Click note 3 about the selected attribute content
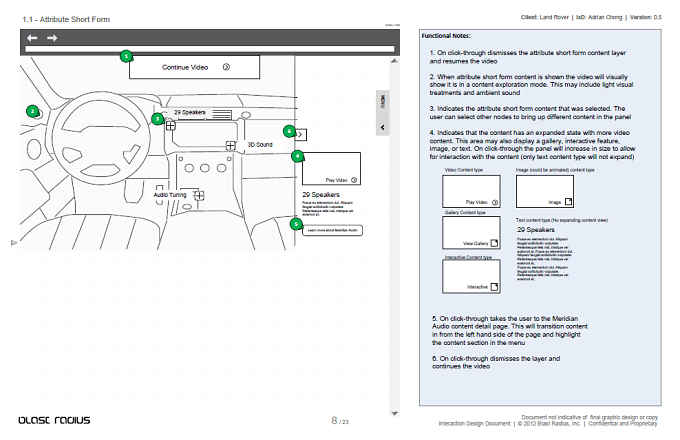680x440 pixels. [530, 113]
